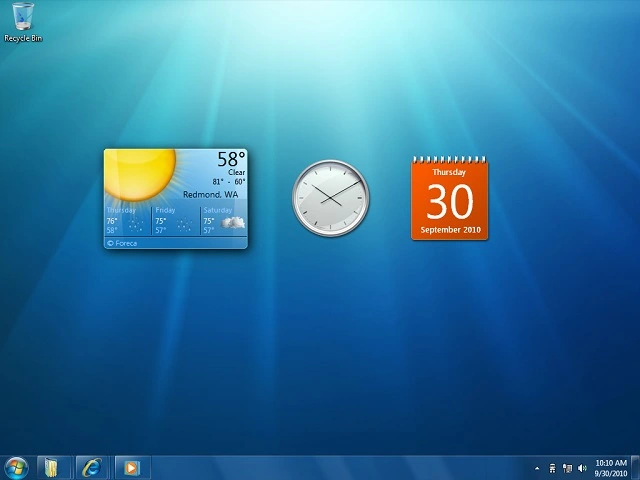Screen dimensions: 640x480
Task: Open the Recycle Bin desktop icon
Action: coord(23,20)
